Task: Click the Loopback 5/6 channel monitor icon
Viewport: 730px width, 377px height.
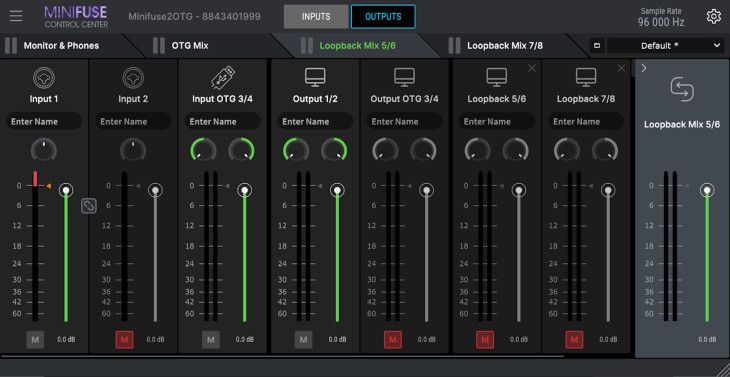Action: tap(497, 77)
